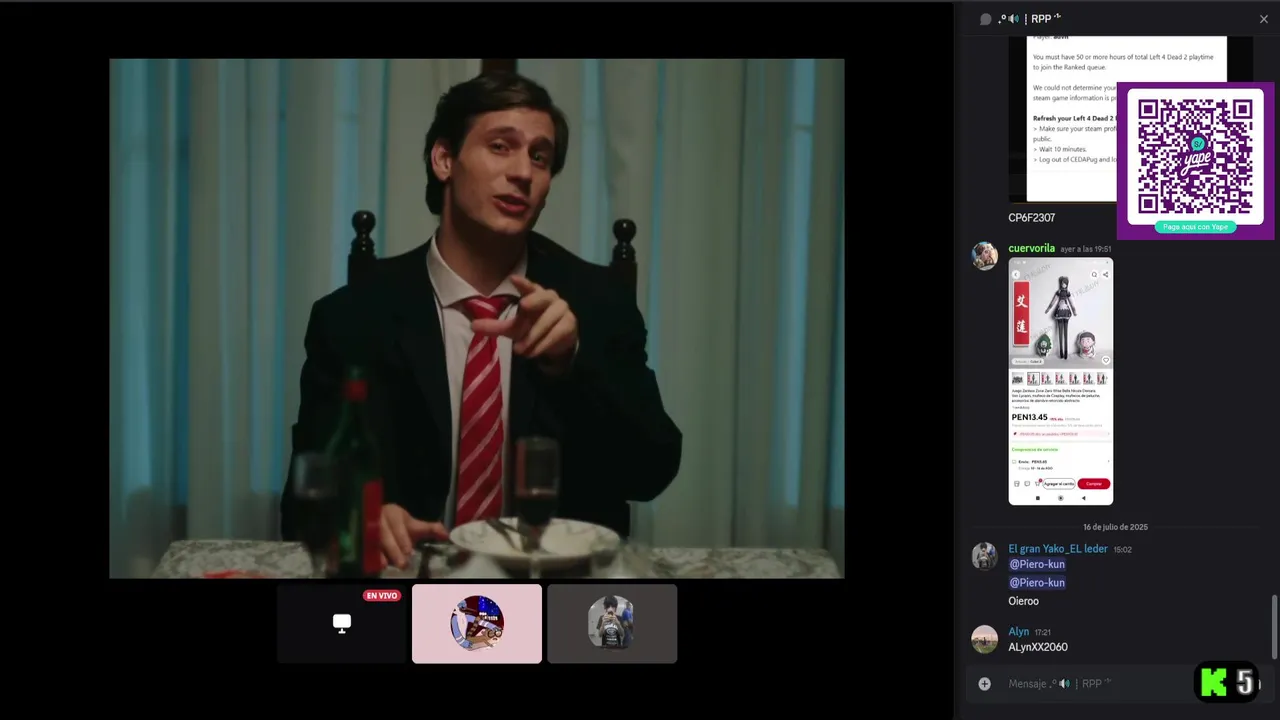This screenshot has width=1280, height=720.
Task: Click the first @Piero-kun mention
Action: point(1037,565)
